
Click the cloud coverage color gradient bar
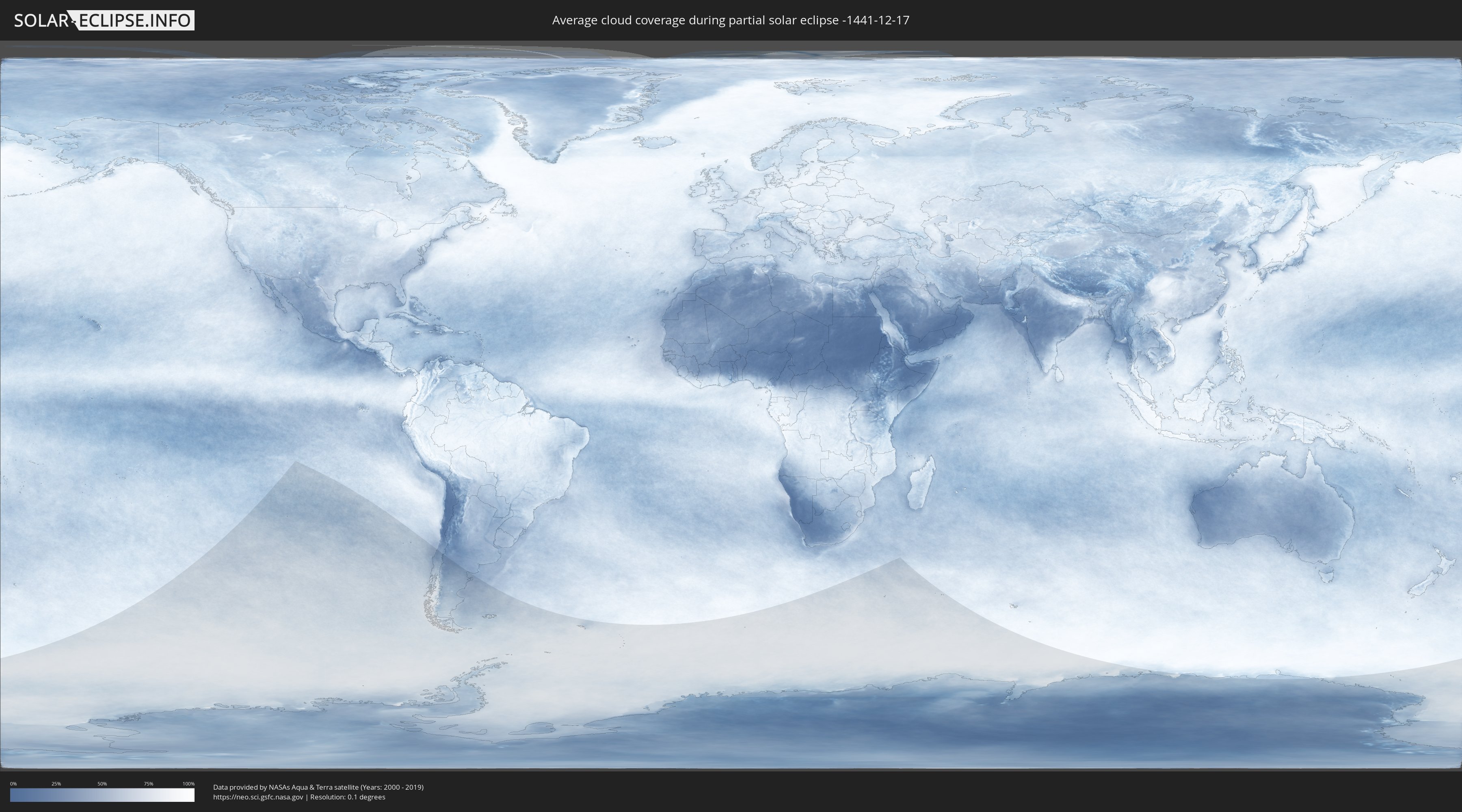coord(102,795)
